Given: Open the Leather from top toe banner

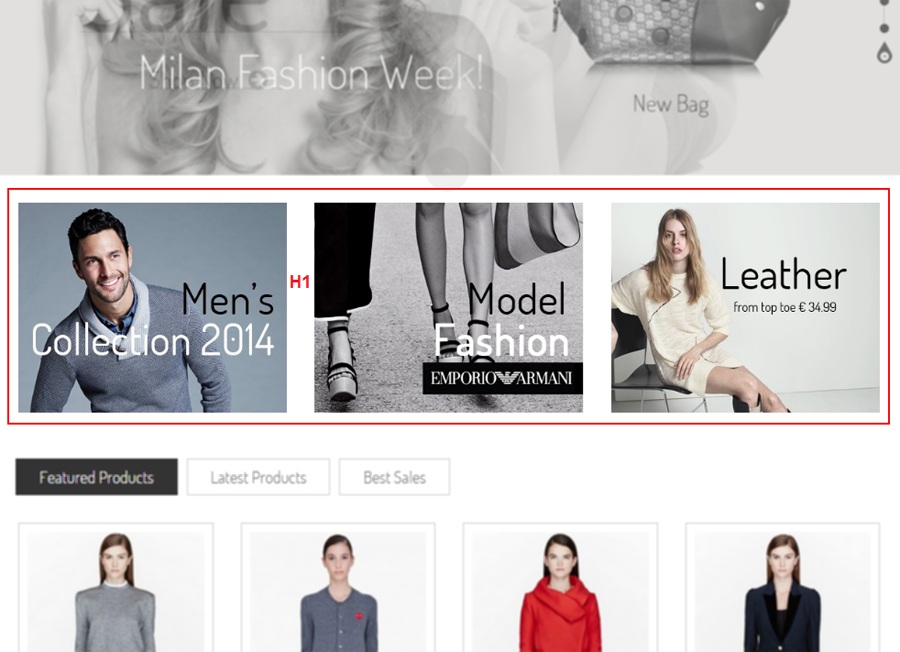Looking at the screenshot, I should tap(745, 308).
